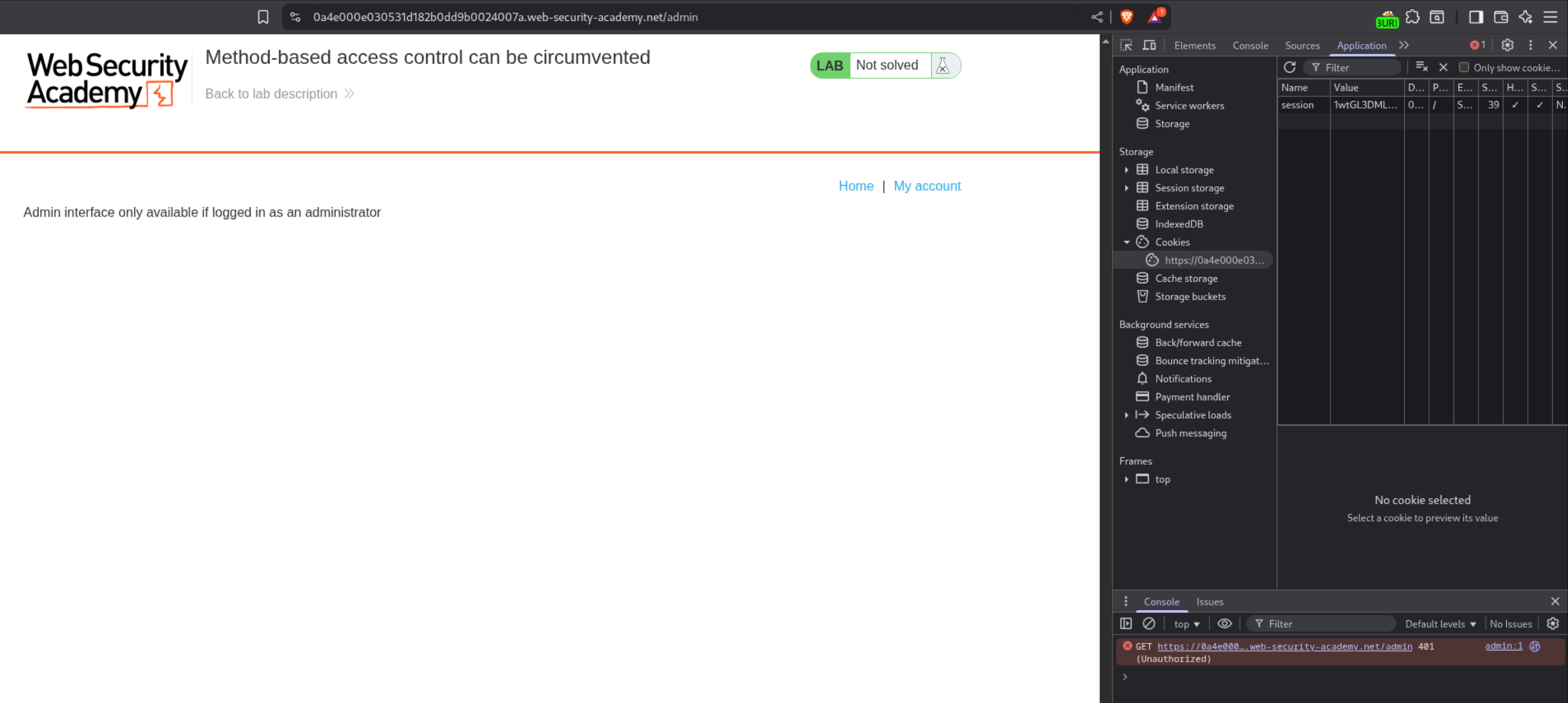Toggle the console sidebar panel button
This screenshot has height=703, width=1568.
1126,623
